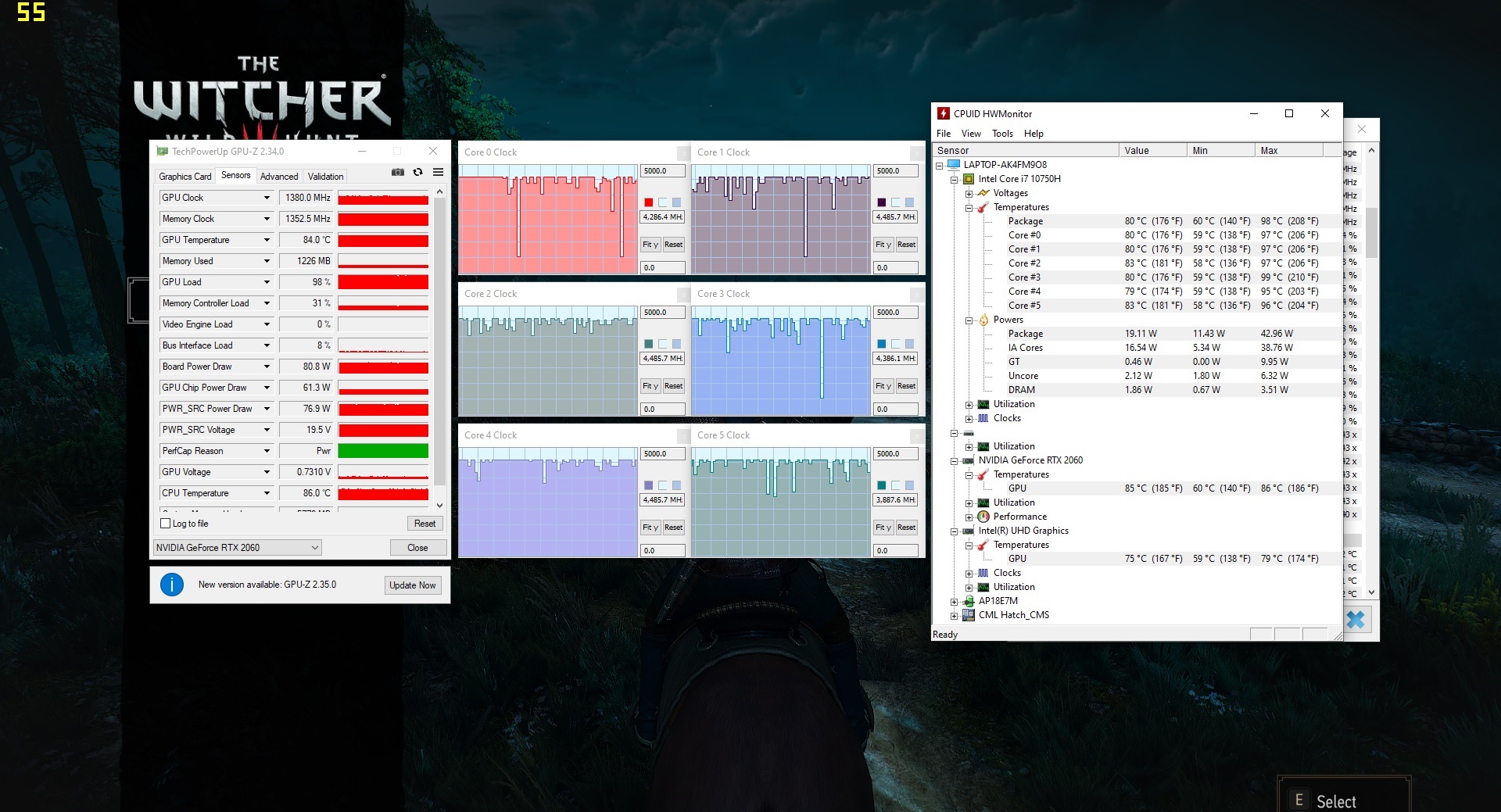Switch to the Graphics Card tab
This screenshot has height=812, width=1501.
point(185,177)
